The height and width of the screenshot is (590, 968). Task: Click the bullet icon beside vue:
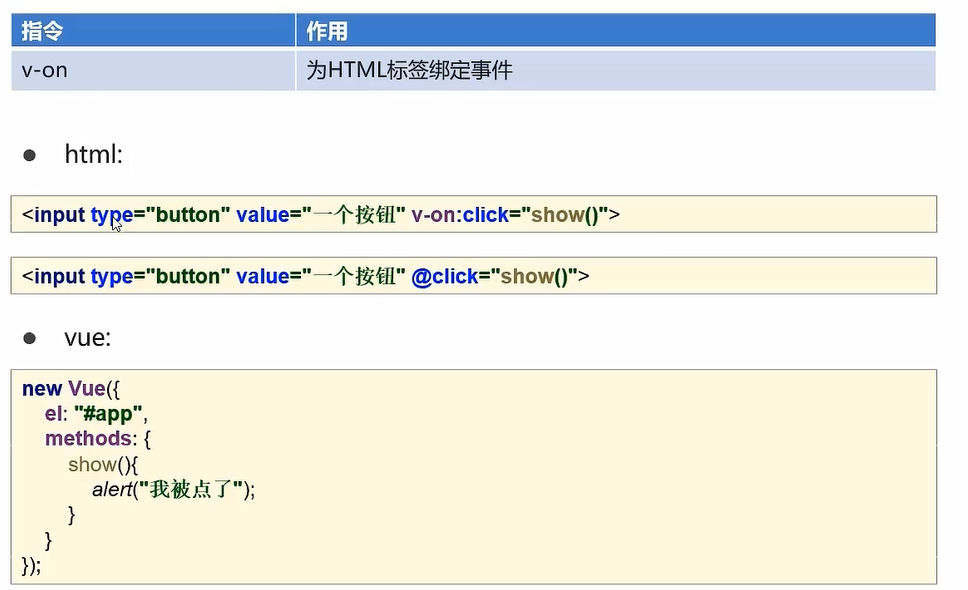(29, 338)
